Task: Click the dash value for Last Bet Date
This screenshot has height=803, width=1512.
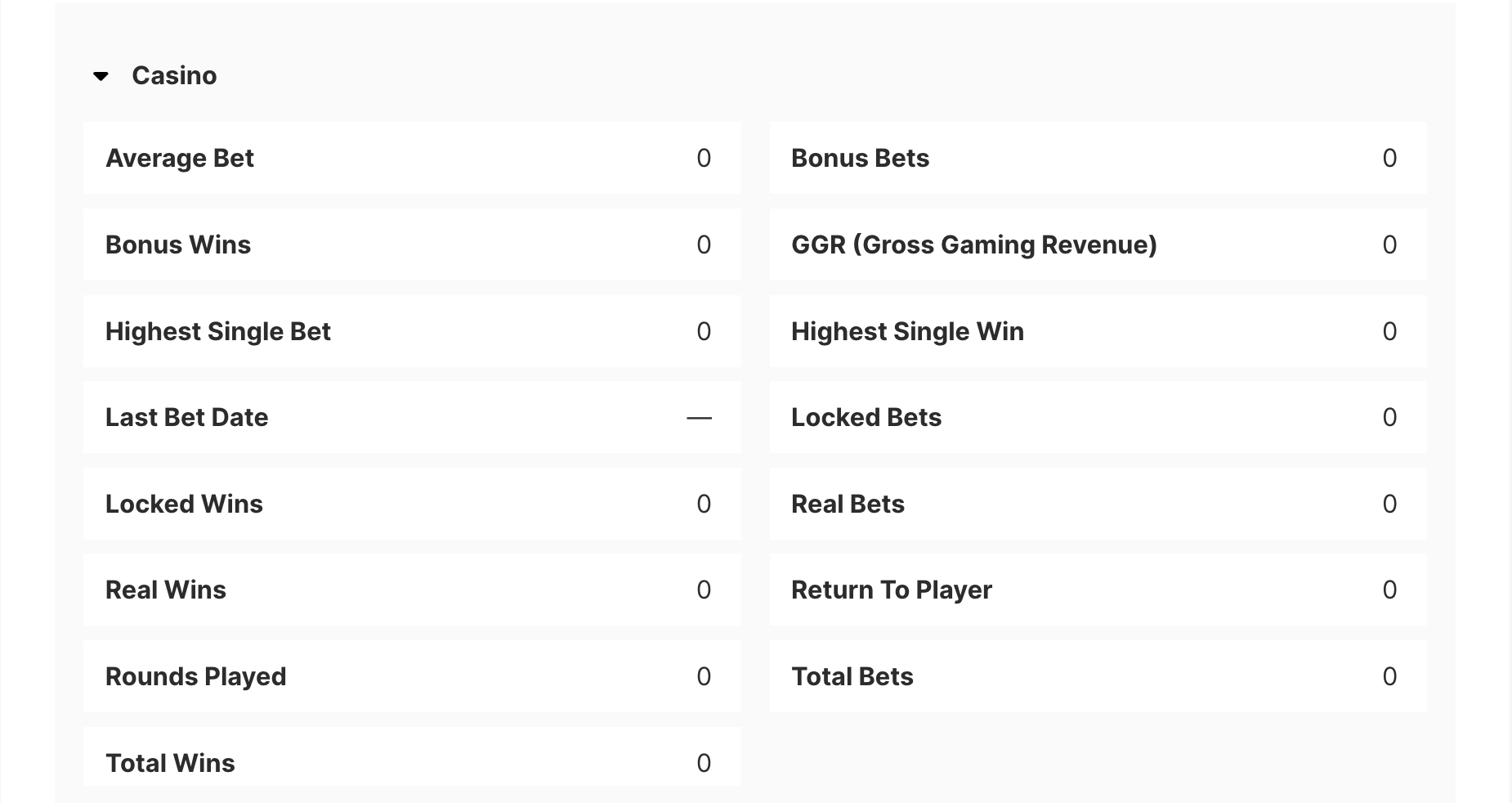Action: pos(699,418)
